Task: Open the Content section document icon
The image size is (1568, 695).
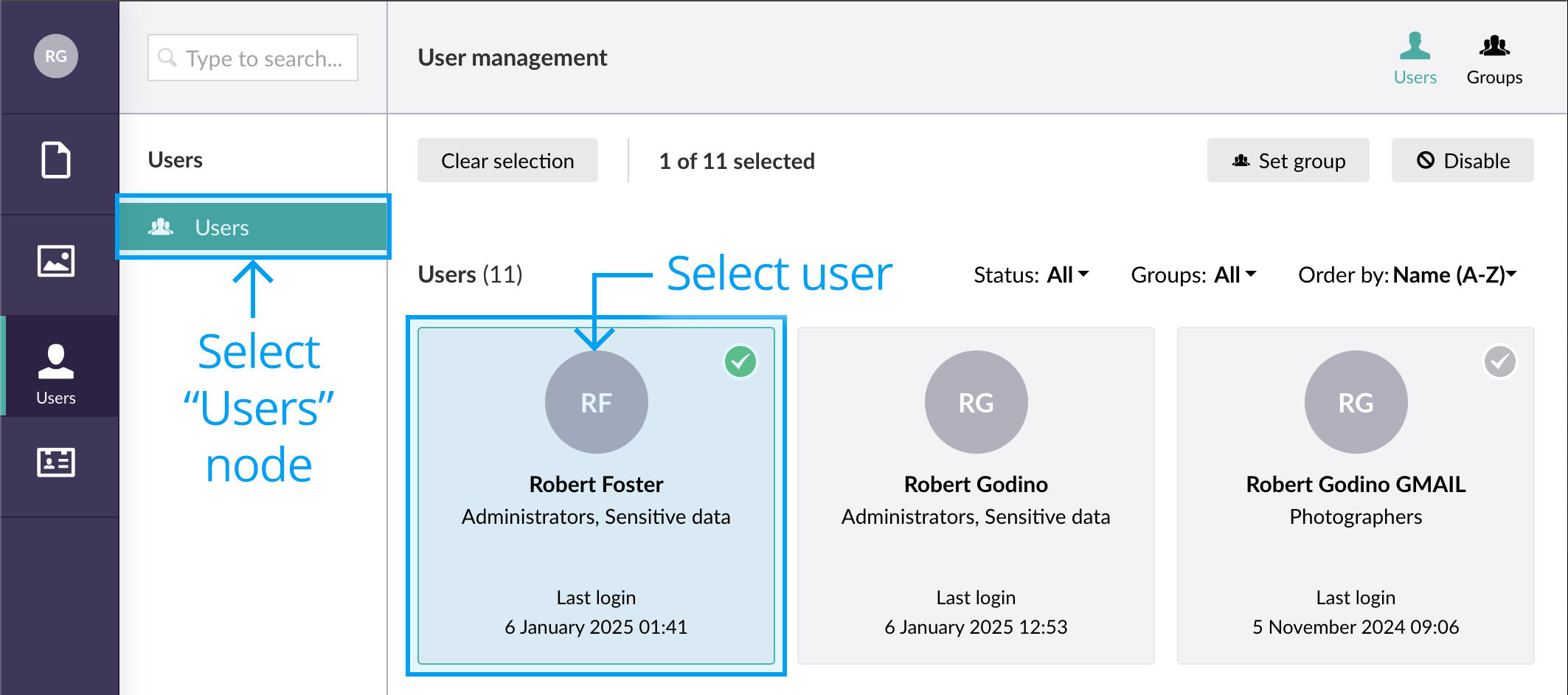Action: (x=56, y=160)
